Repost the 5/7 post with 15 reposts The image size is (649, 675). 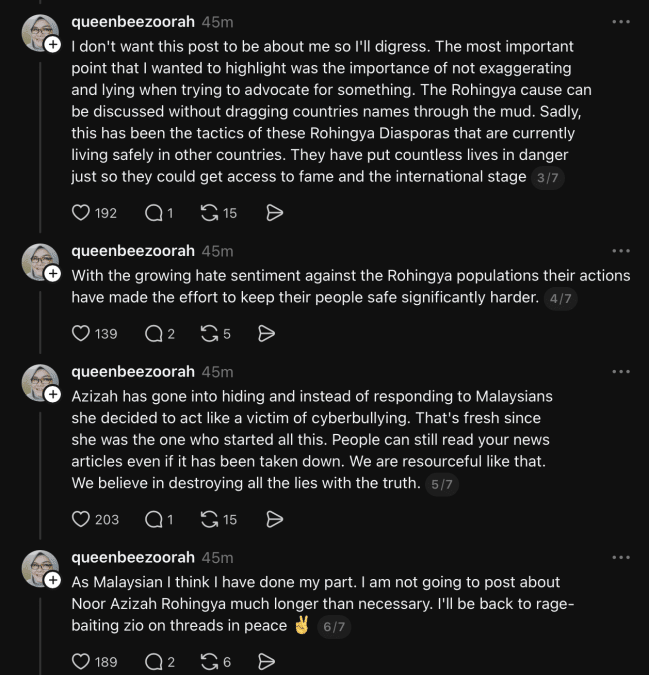[209, 519]
